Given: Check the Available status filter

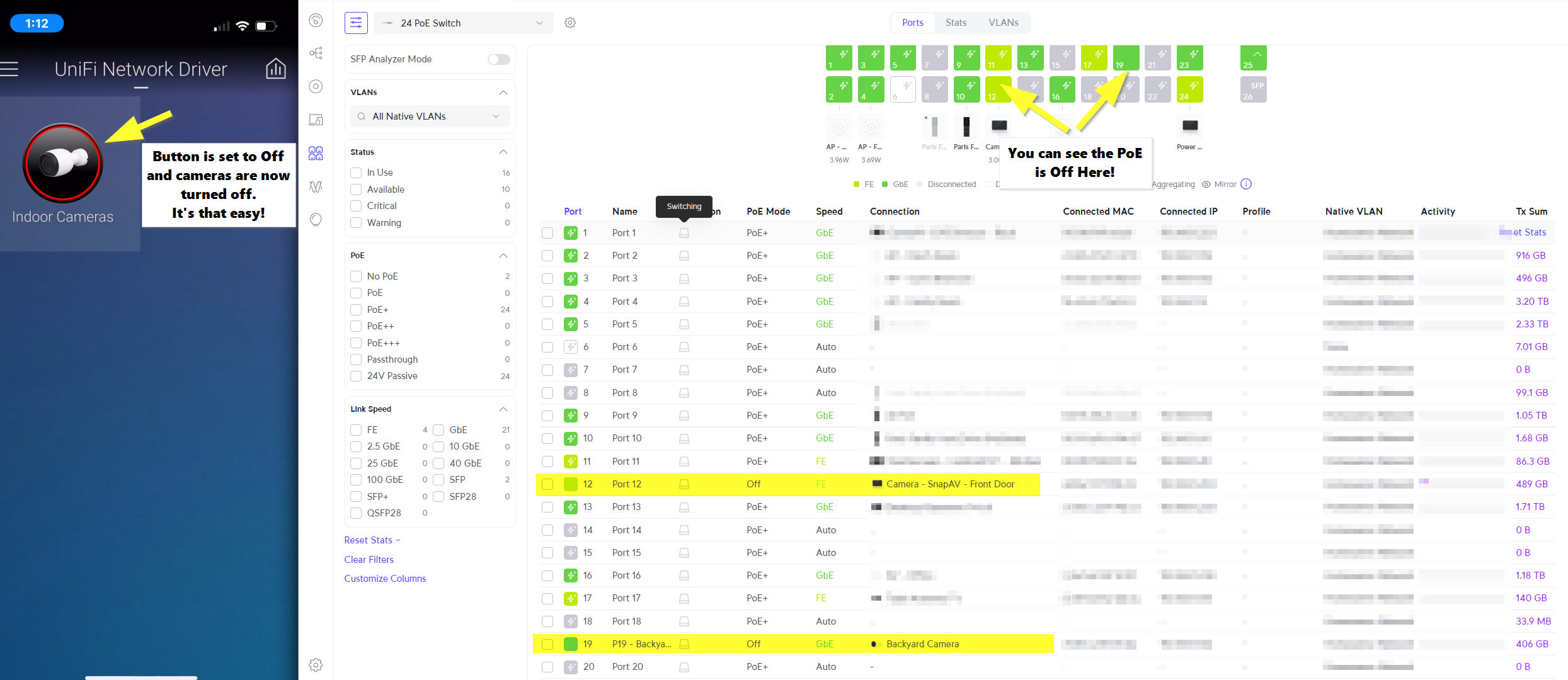Looking at the screenshot, I should 356,190.
